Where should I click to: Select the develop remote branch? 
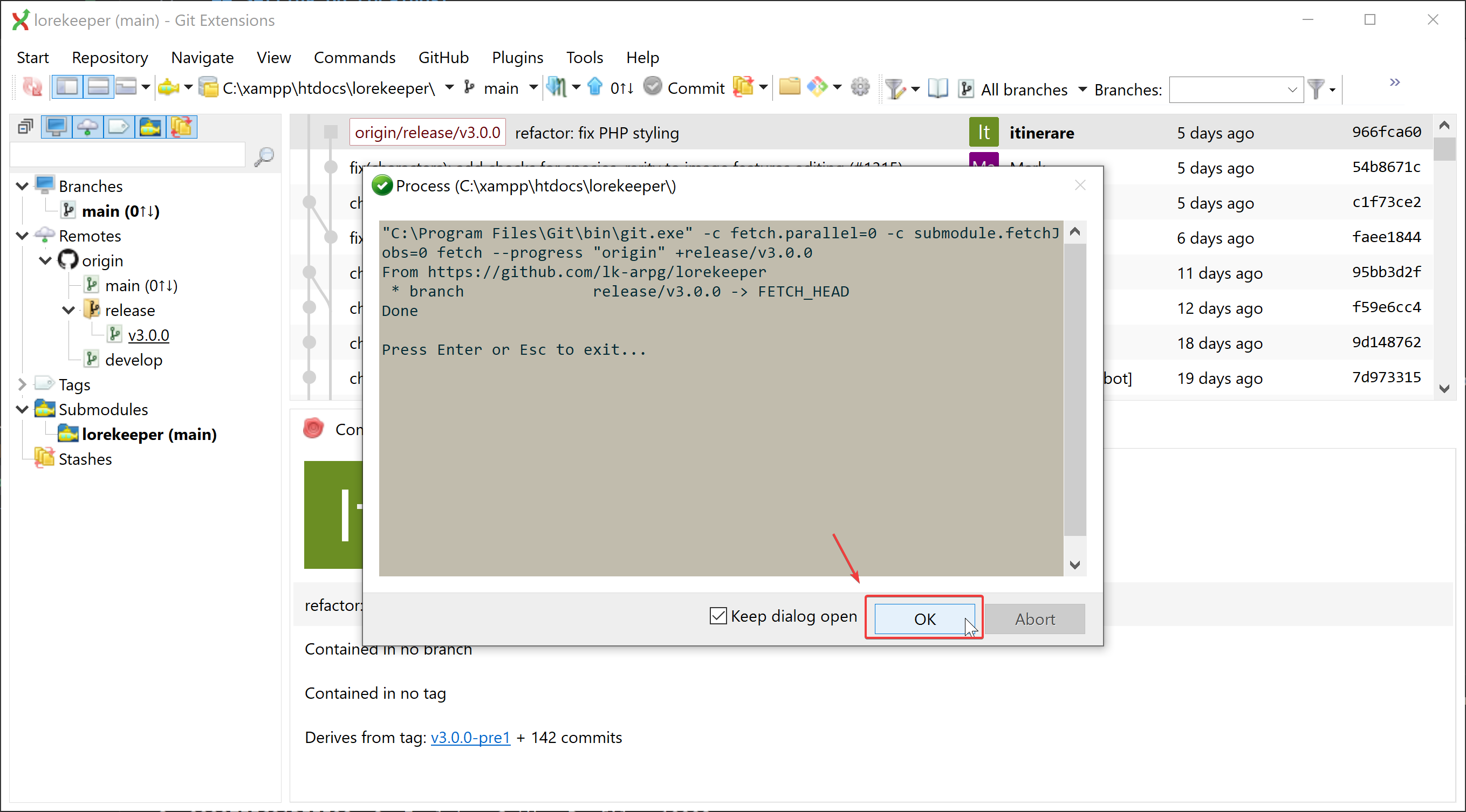click(x=133, y=360)
